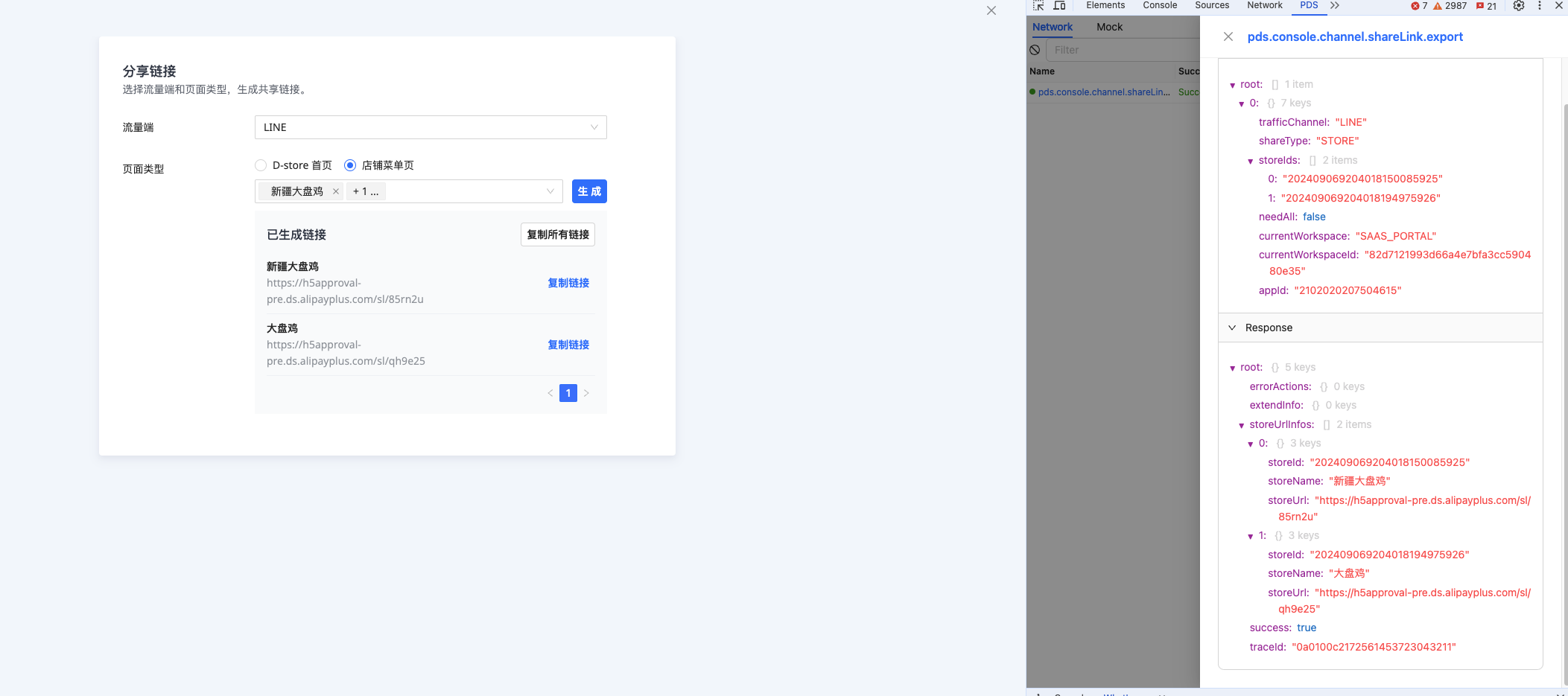Screen dimensions: 1568x696
Task: Select the pds.console.channel.shareLink request row
Action: 1113,92
